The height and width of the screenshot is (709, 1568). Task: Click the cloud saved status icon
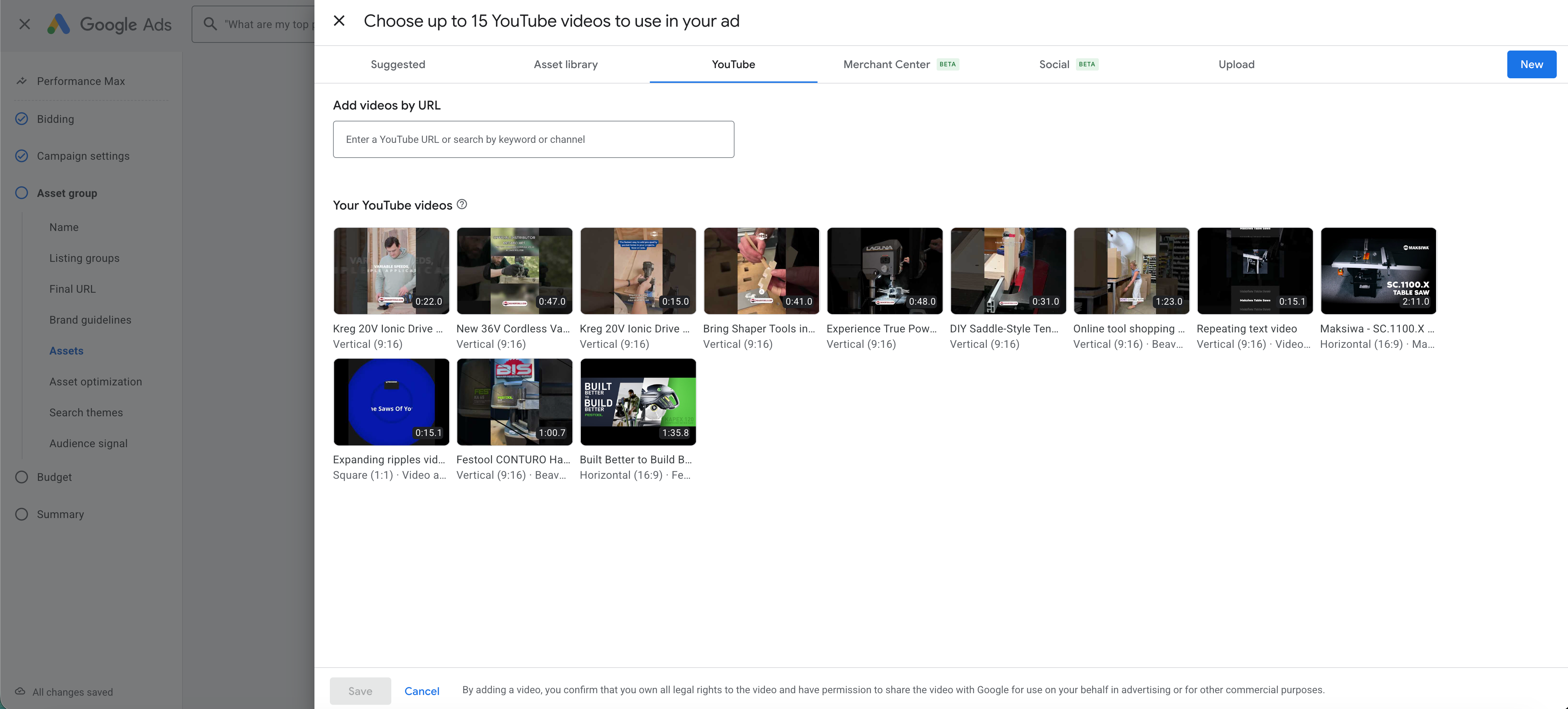click(20, 691)
